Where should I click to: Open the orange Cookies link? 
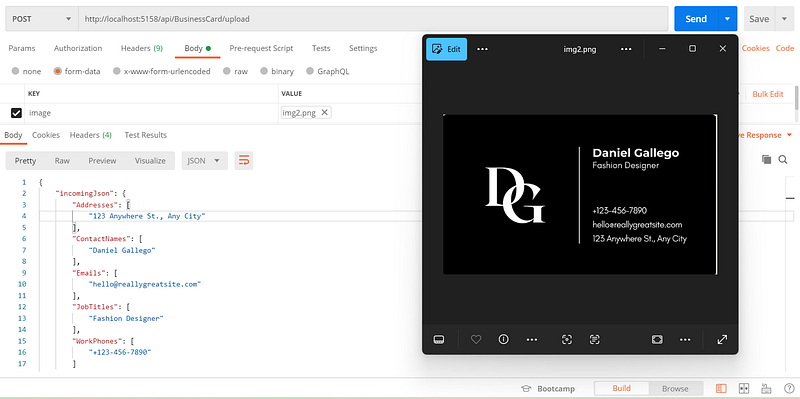click(x=756, y=48)
